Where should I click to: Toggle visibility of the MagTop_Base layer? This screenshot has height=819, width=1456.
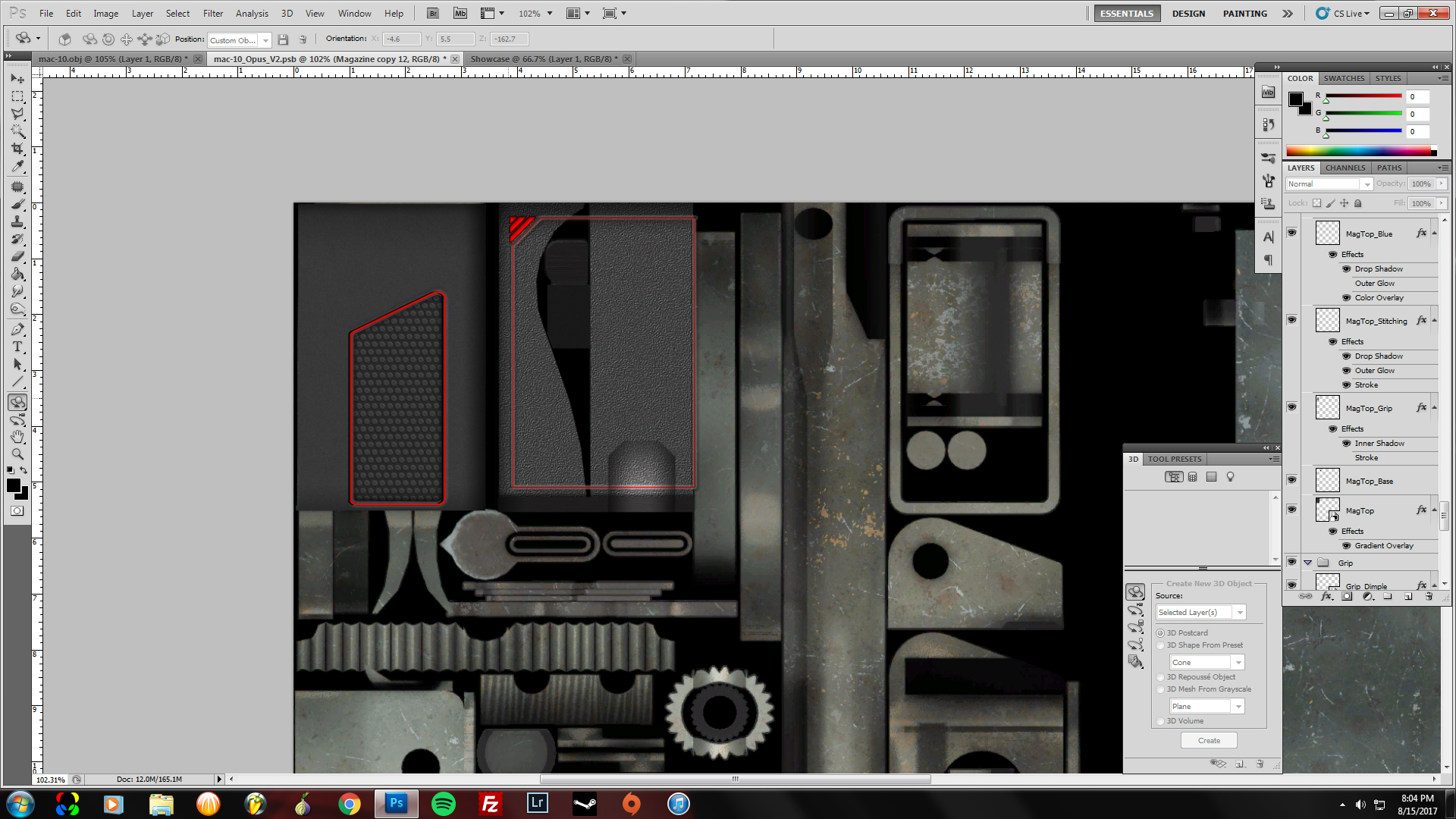[x=1291, y=480]
